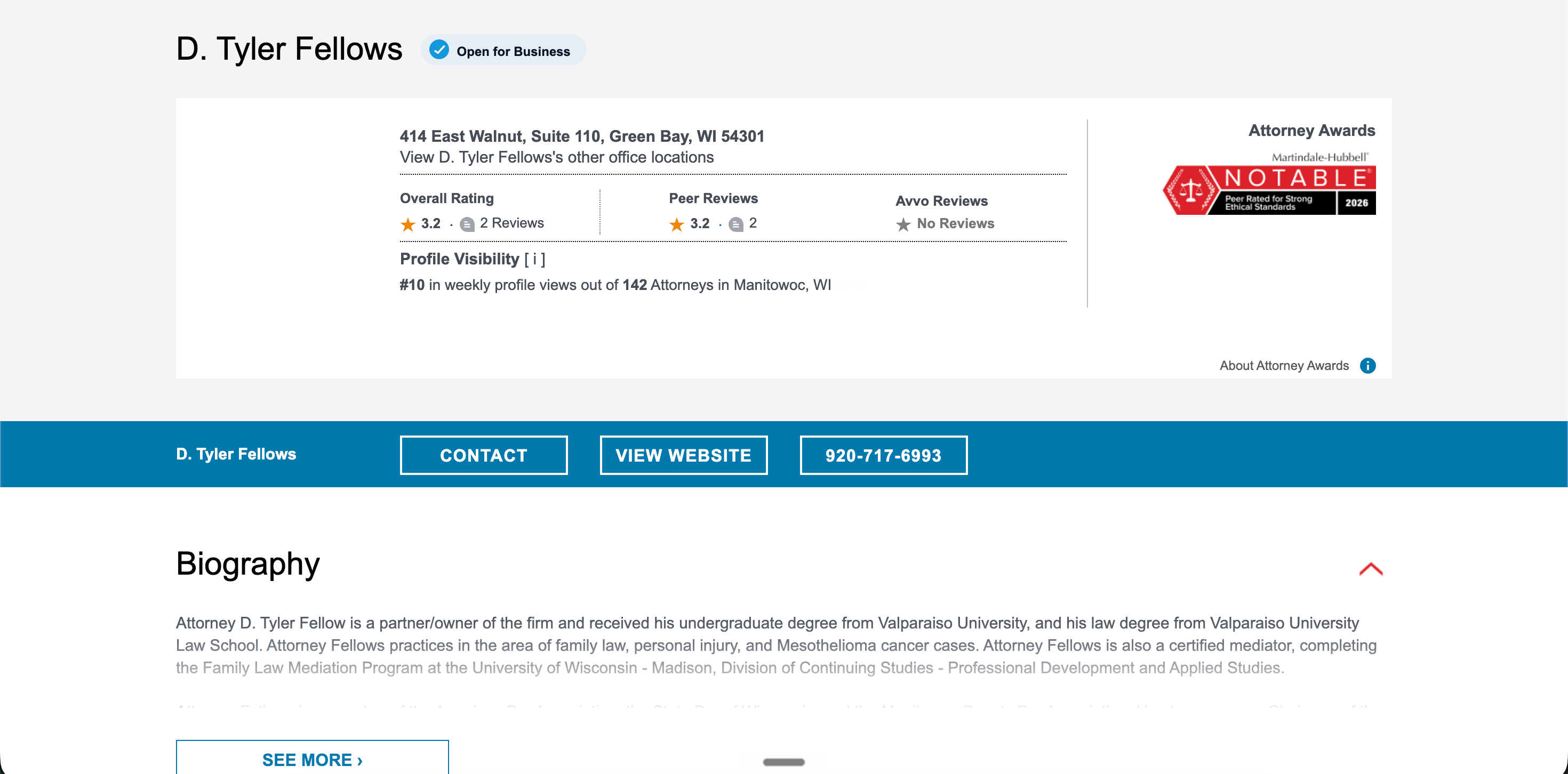1568x774 pixels.
Task: Click the Profile Visibility heading
Action: click(460, 259)
